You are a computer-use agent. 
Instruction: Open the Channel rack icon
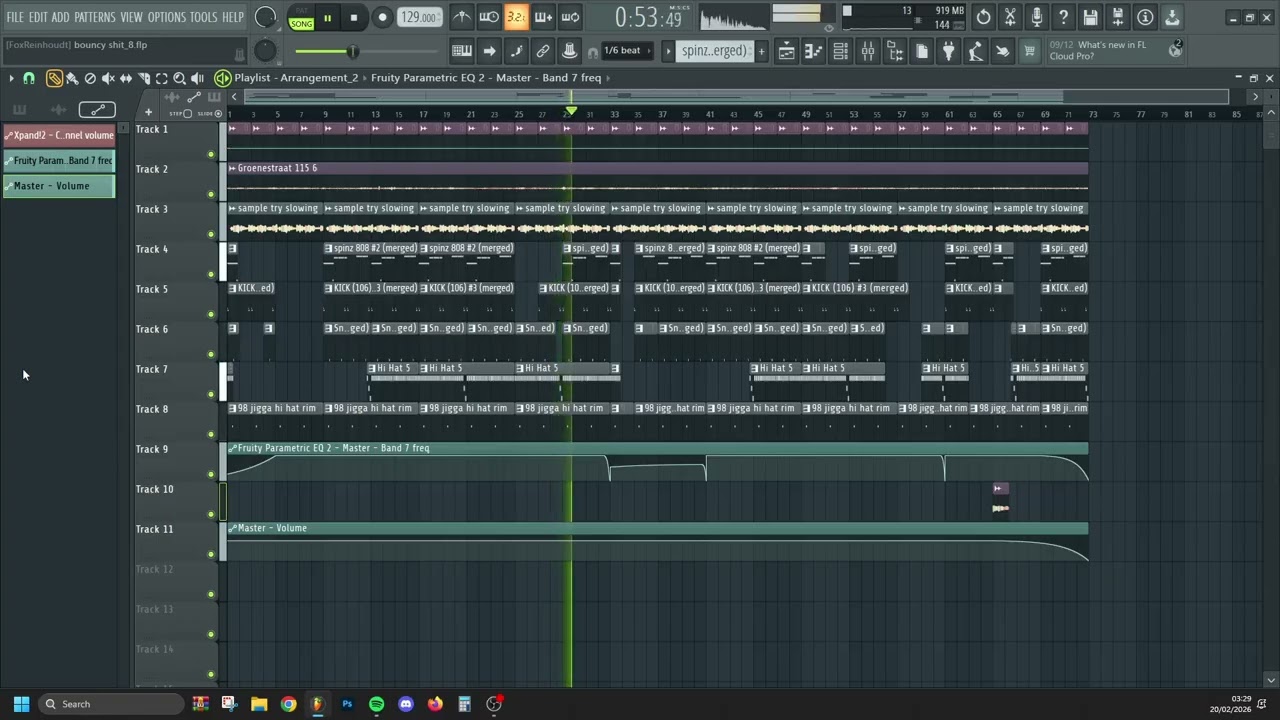(x=841, y=51)
